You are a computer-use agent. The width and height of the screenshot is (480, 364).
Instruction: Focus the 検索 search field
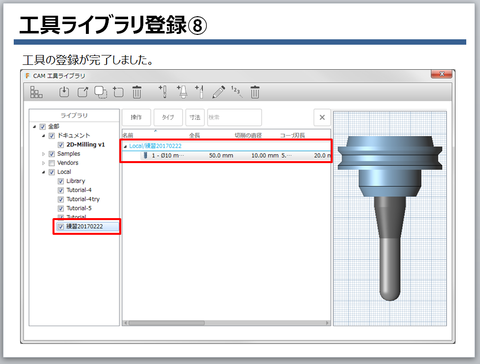pyautogui.click(x=234, y=117)
